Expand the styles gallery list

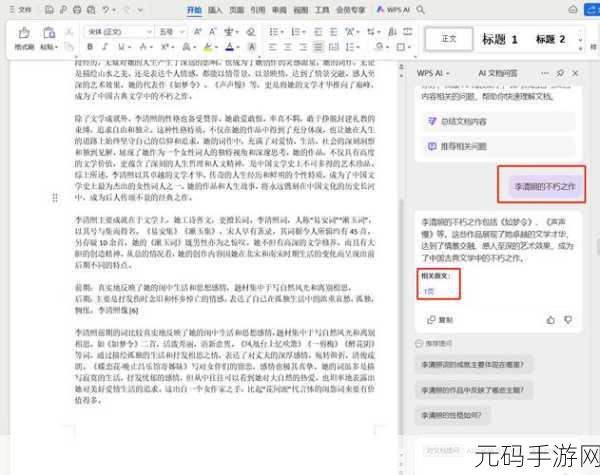click(581, 48)
